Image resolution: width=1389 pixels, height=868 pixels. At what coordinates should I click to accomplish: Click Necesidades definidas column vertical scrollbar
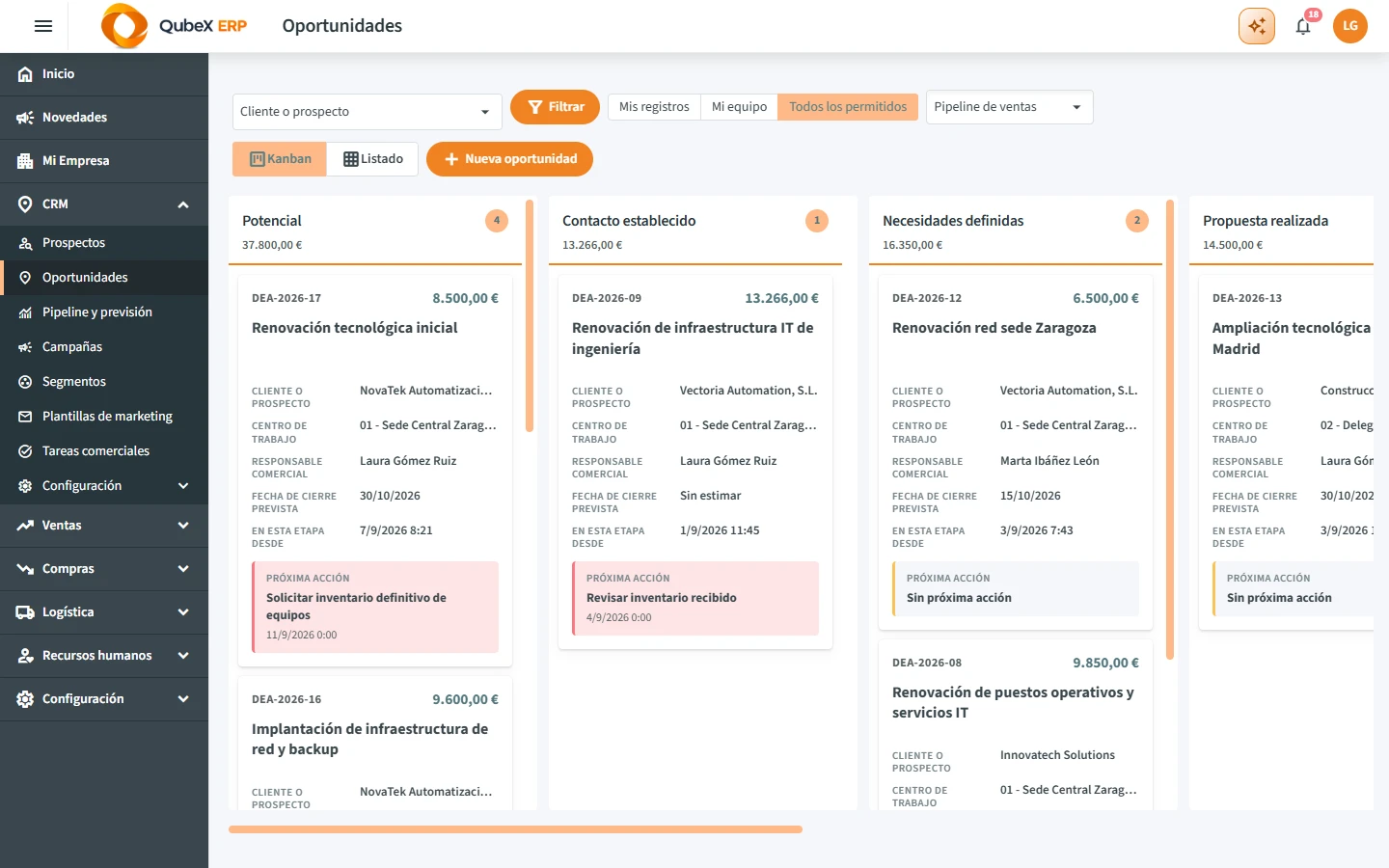click(x=1170, y=429)
